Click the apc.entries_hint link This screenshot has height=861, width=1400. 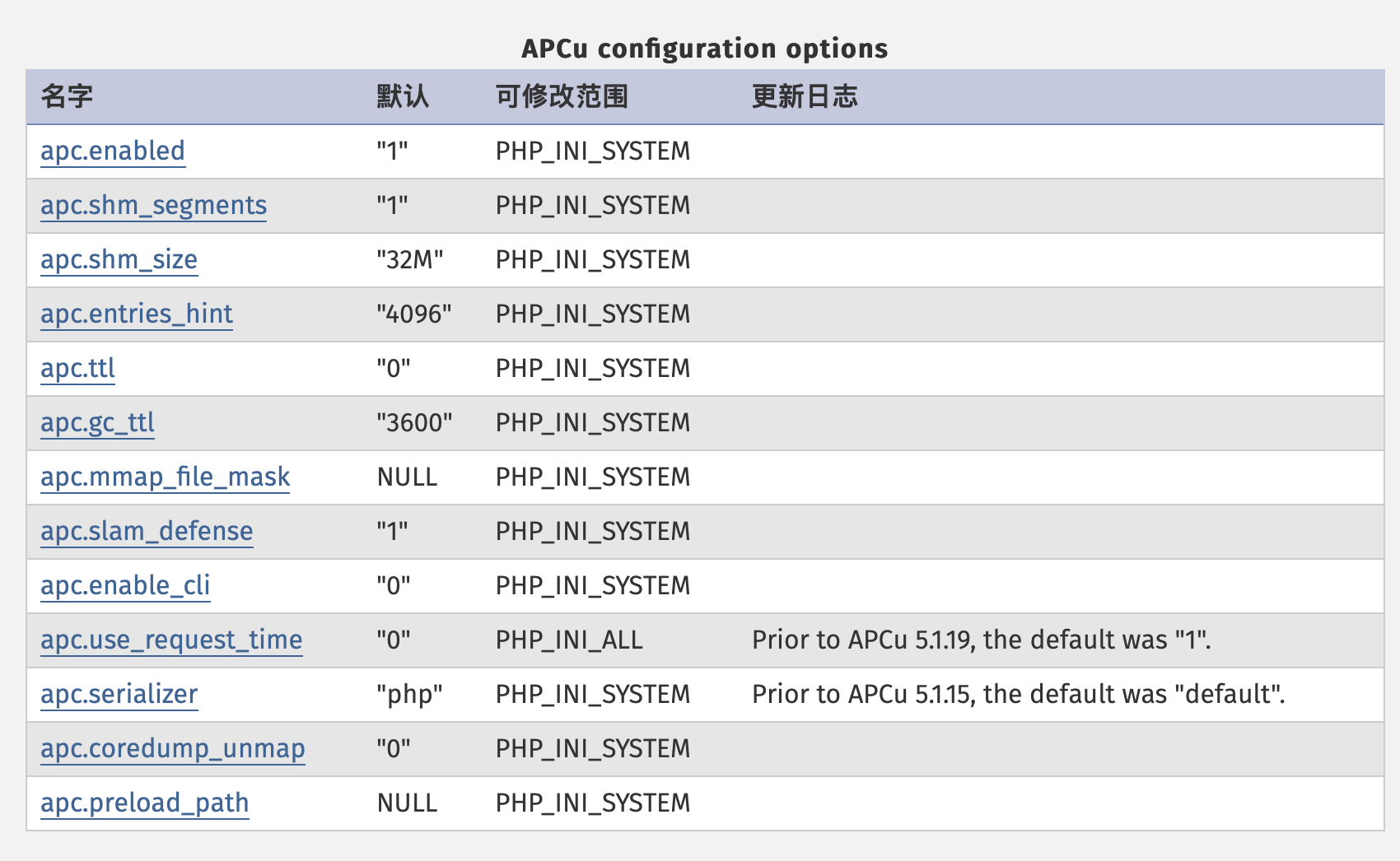(137, 314)
